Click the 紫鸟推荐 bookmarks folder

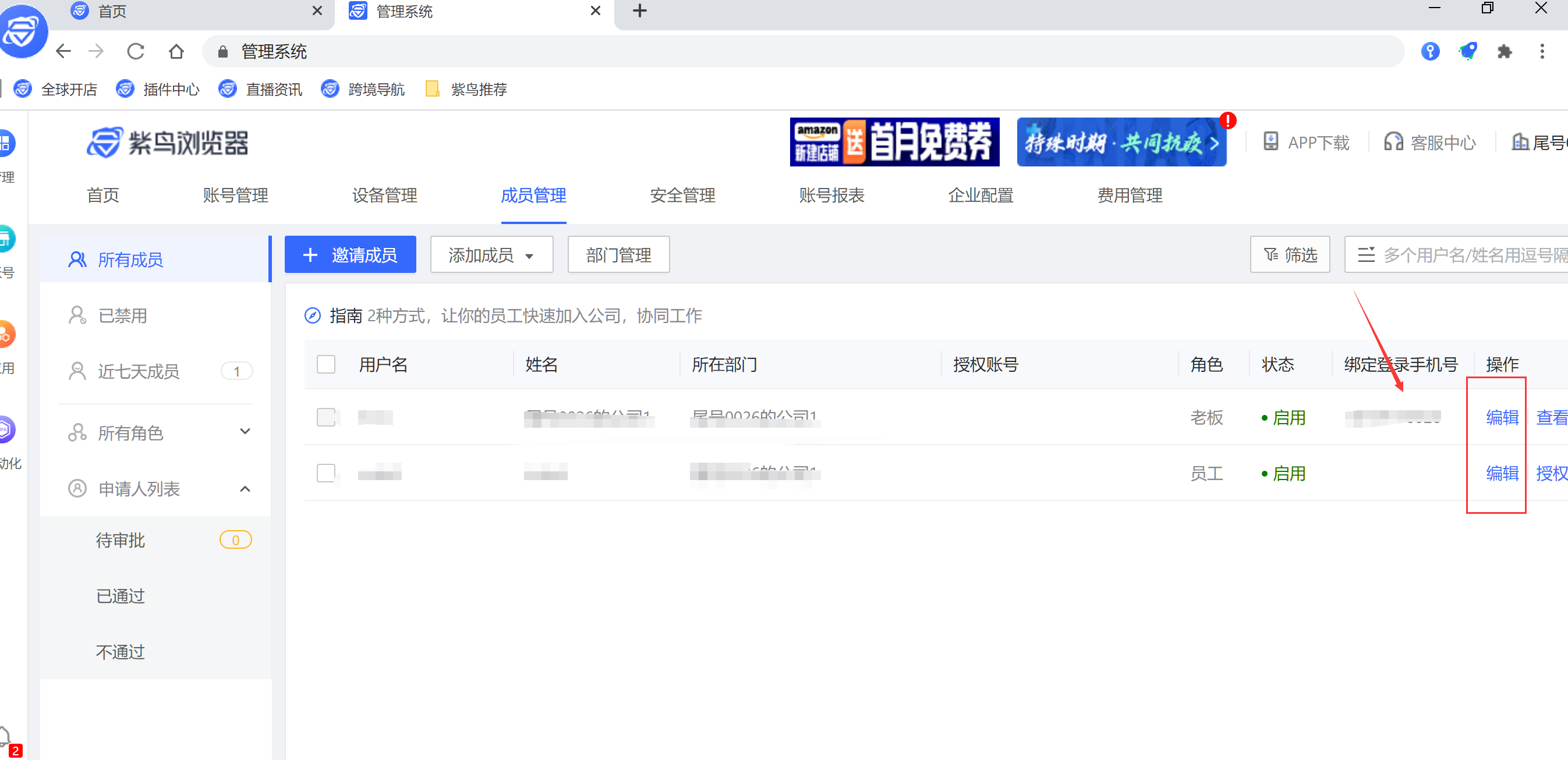coord(466,89)
